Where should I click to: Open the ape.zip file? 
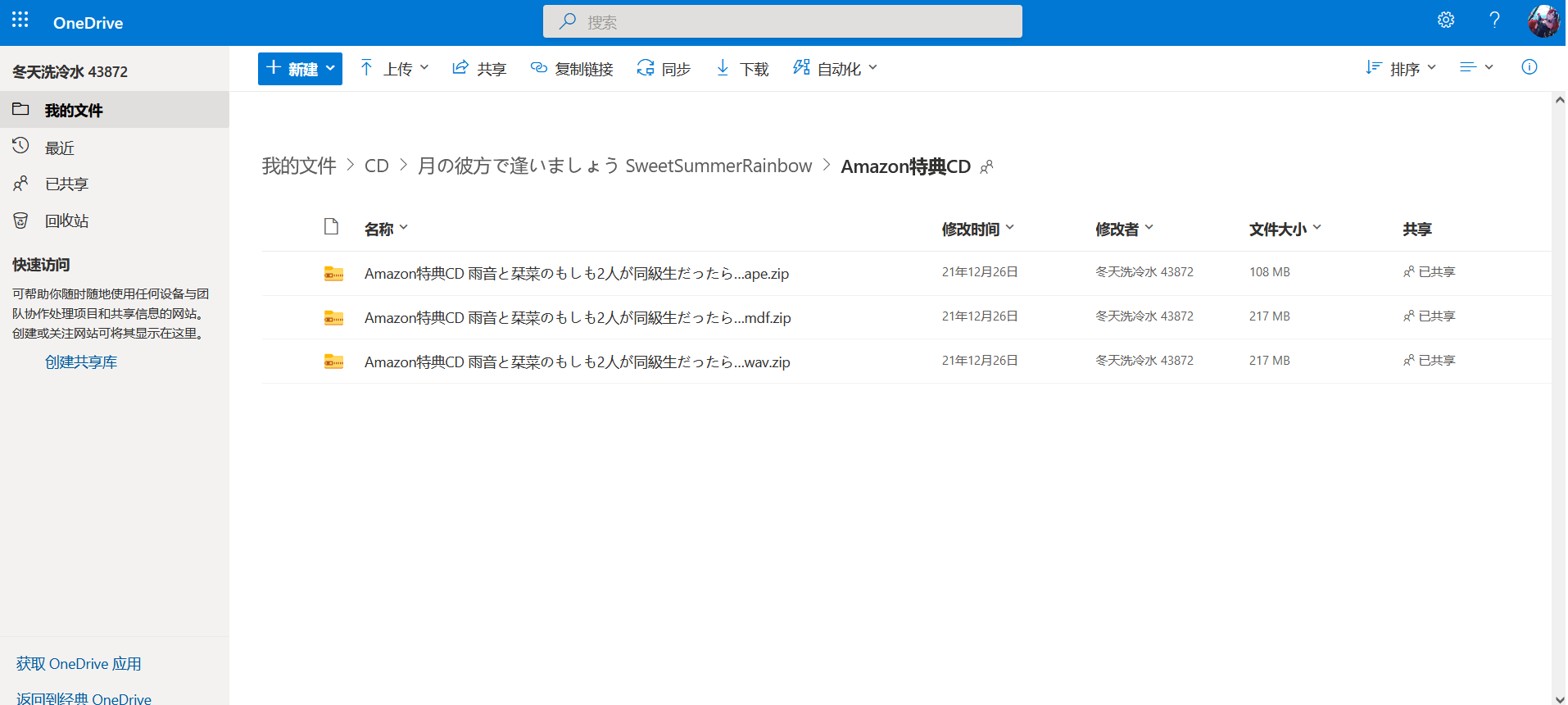(x=576, y=274)
